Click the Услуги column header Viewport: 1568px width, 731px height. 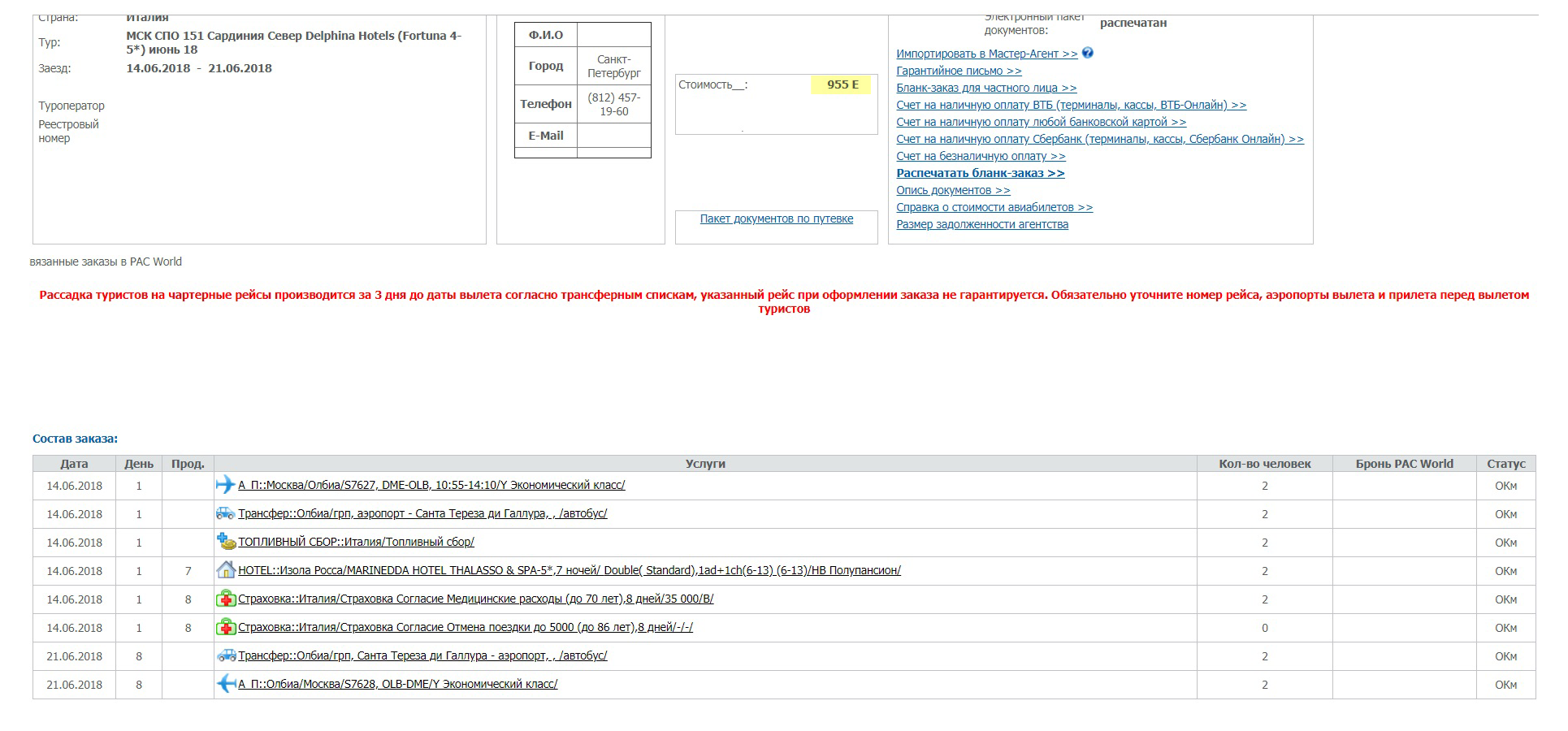tap(705, 464)
